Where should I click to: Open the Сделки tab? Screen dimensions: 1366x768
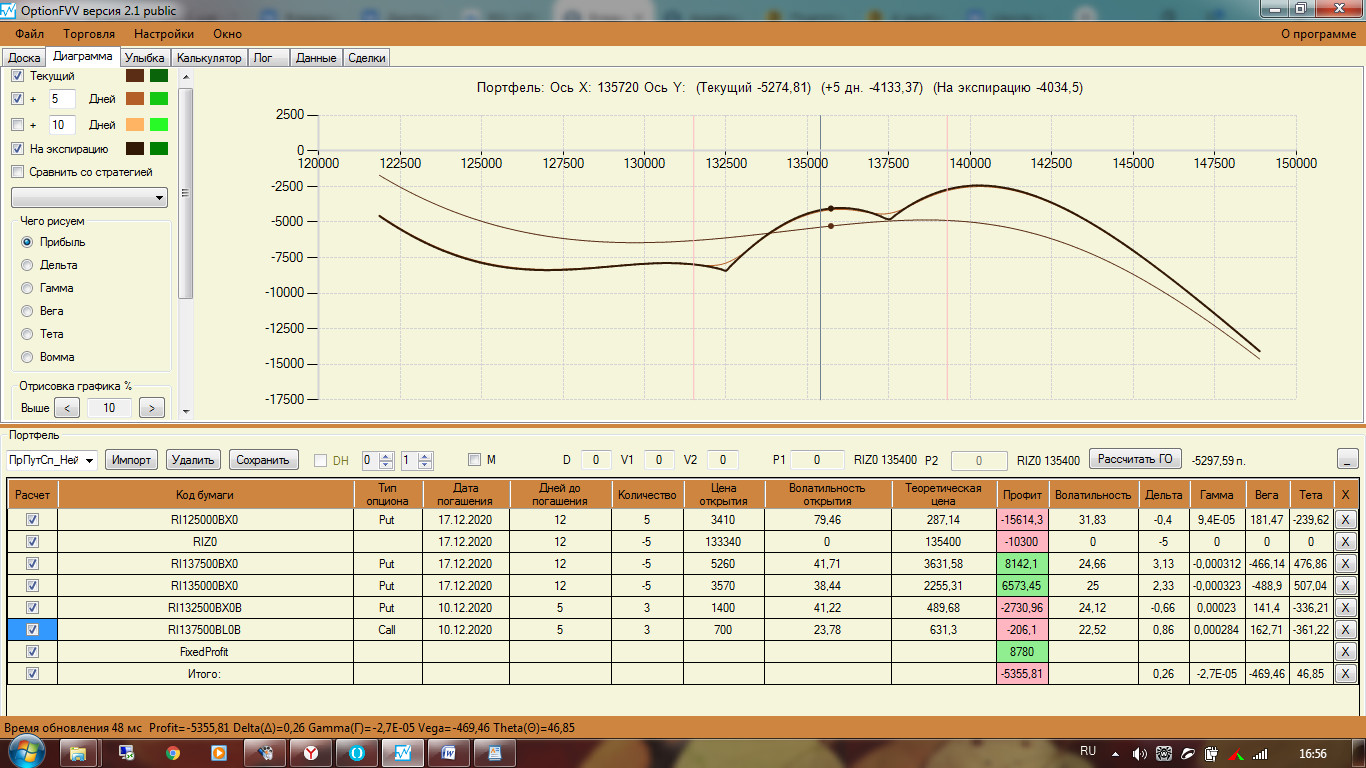(366, 58)
